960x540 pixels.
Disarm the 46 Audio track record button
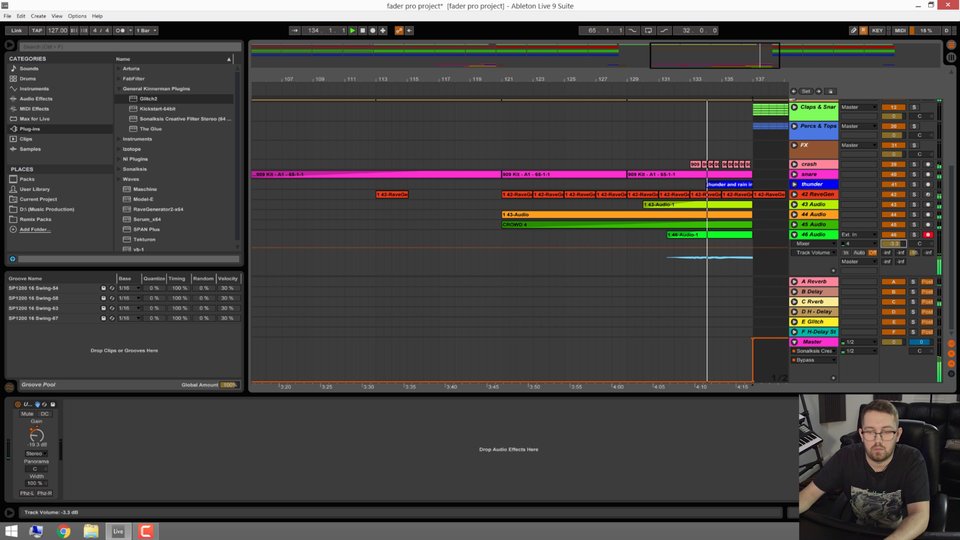pyautogui.click(x=928, y=234)
